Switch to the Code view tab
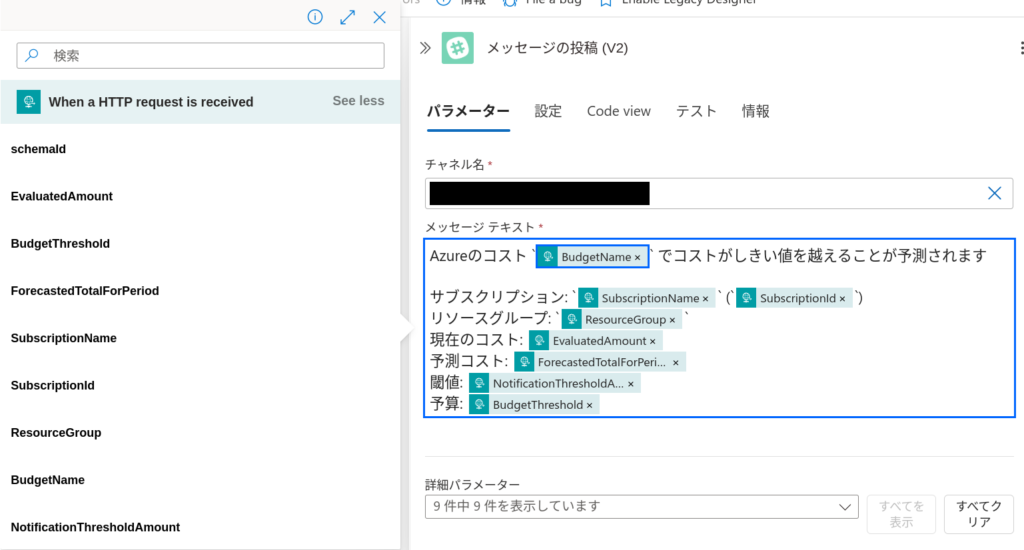 tap(618, 111)
